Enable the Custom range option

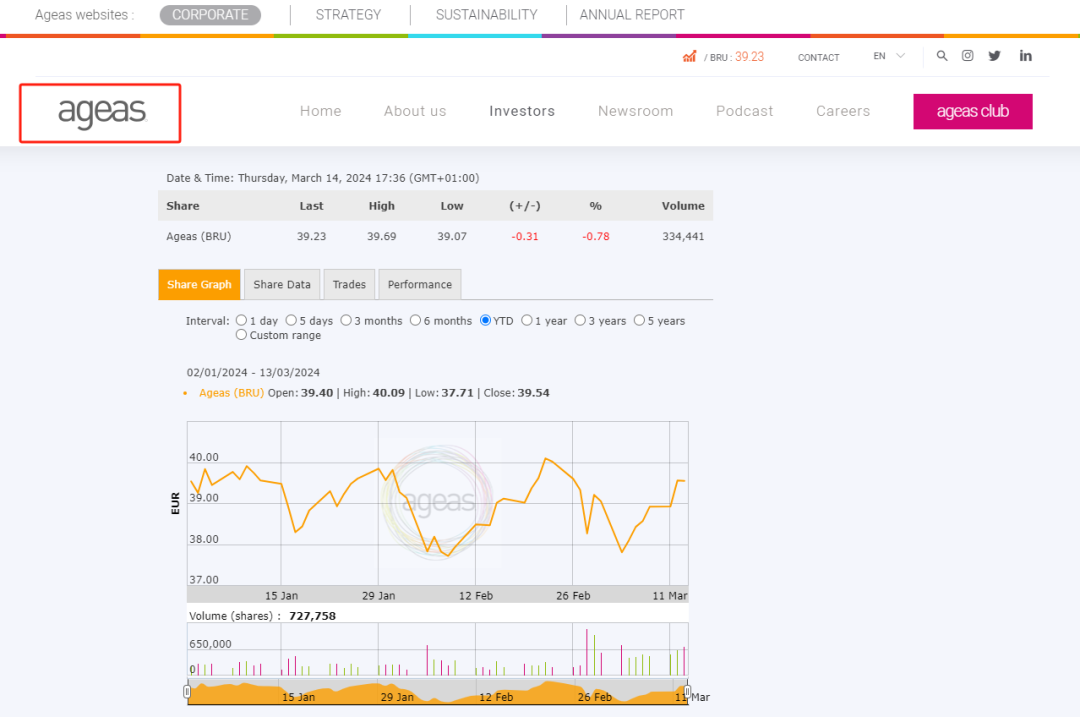tap(241, 335)
